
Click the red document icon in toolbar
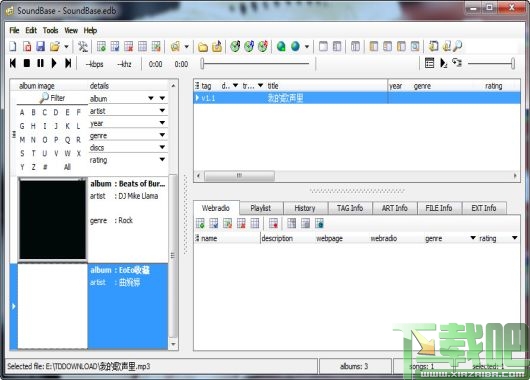pyautogui.click(x=27, y=46)
